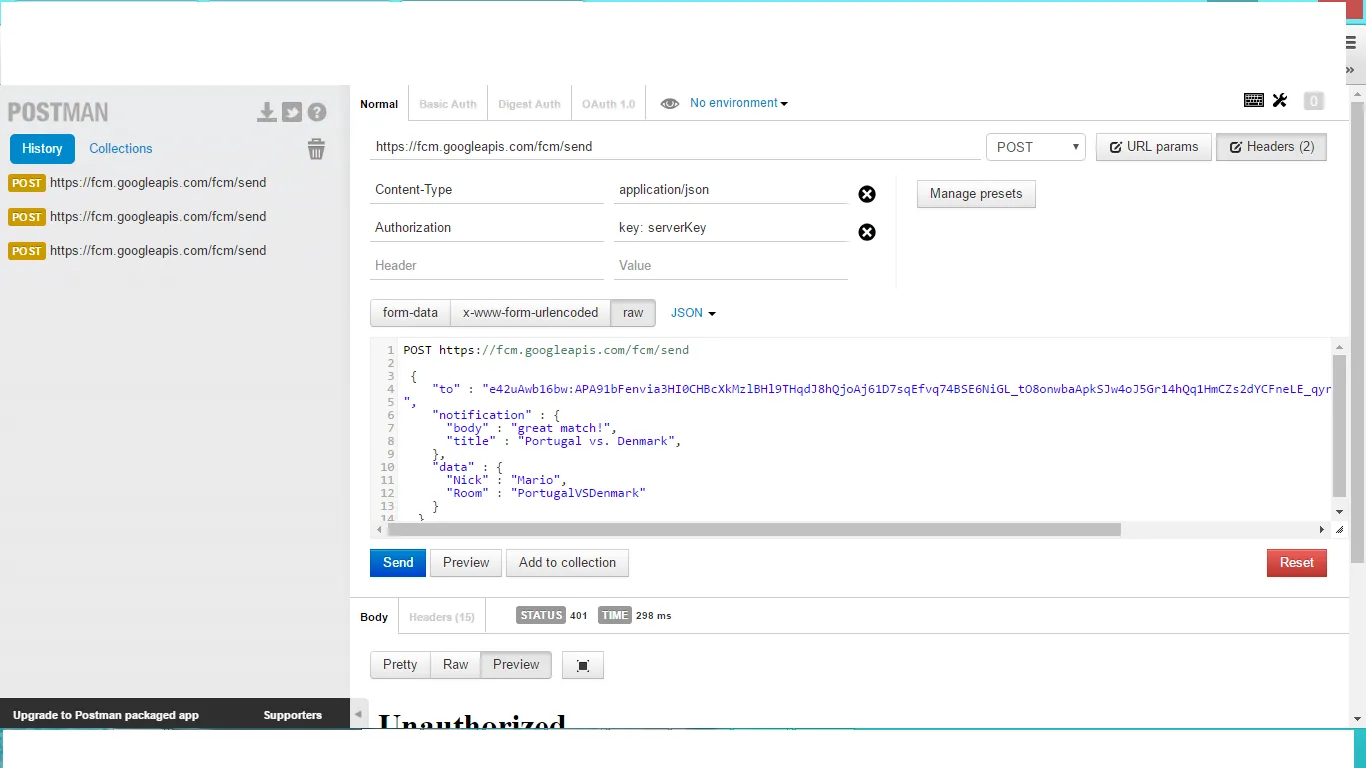Select the raw request body type

click(633, 313)
